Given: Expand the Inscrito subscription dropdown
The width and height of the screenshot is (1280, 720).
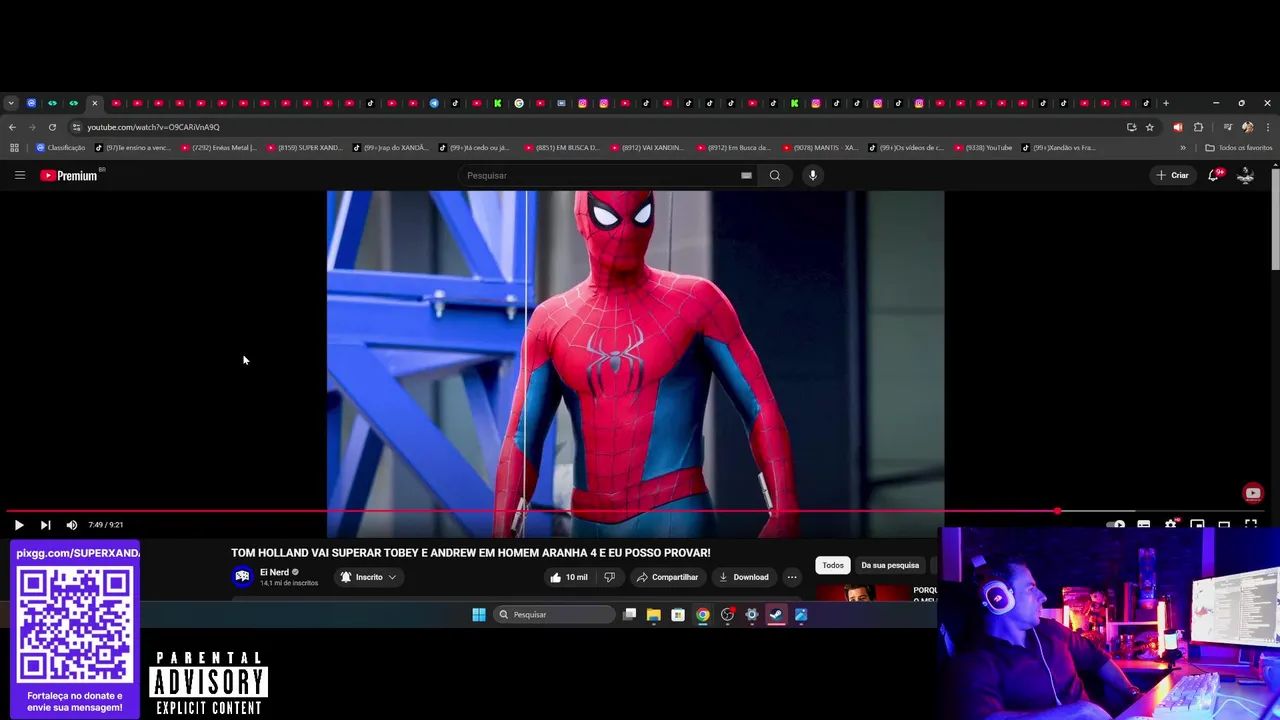Looking at the screenshot, I should tap(369, 577).
